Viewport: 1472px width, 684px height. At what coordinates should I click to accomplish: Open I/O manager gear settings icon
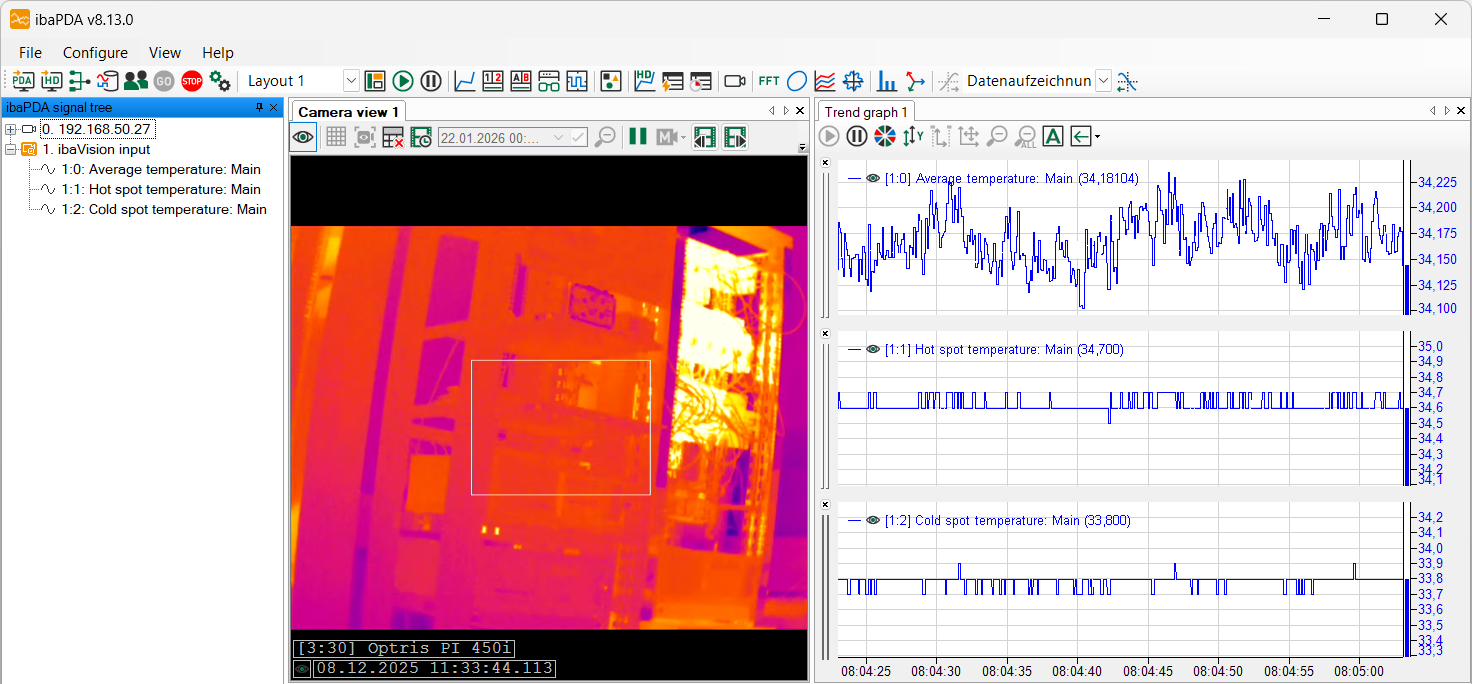(220, 81)
